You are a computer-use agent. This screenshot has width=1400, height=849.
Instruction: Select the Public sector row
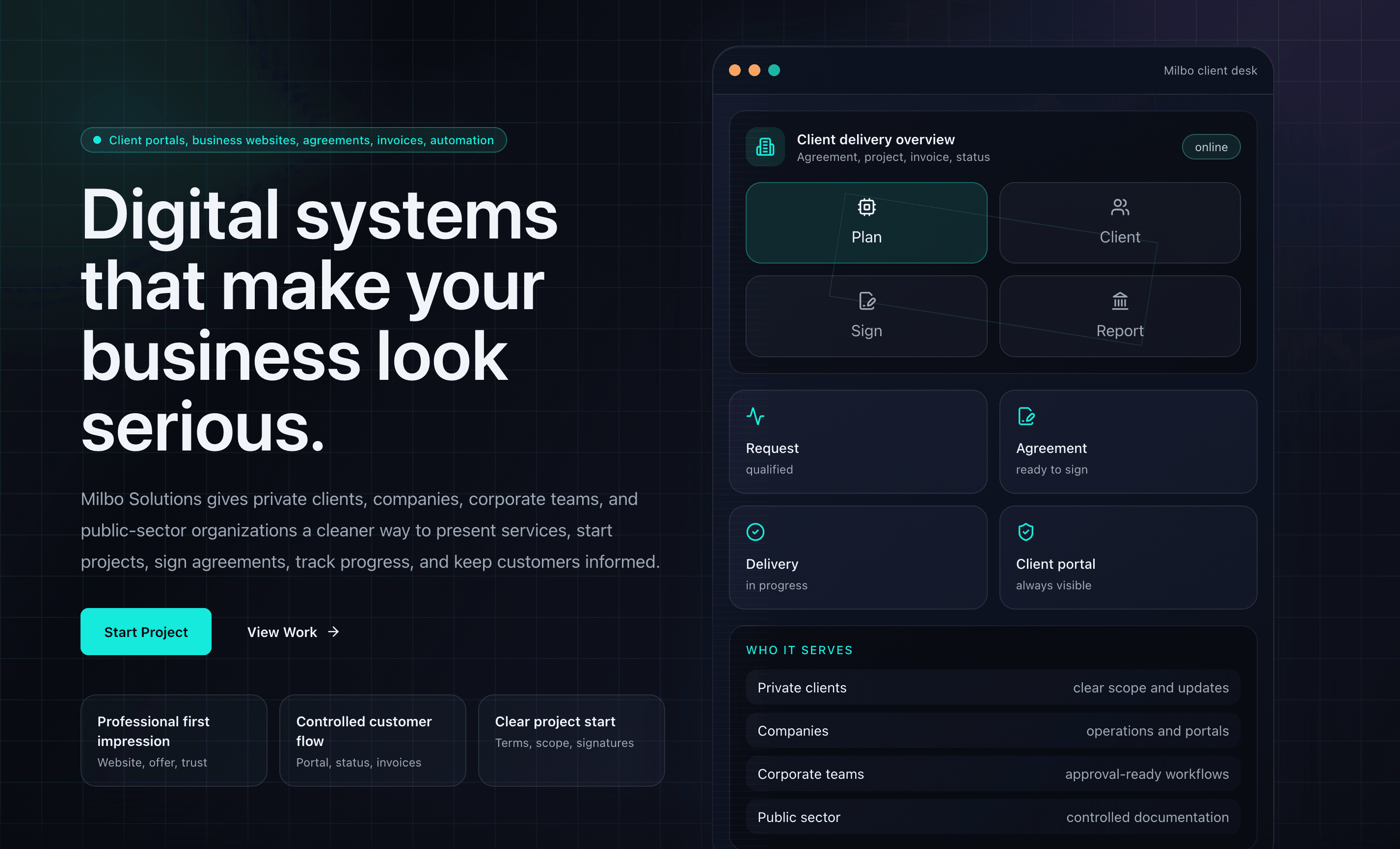point(993,817)
